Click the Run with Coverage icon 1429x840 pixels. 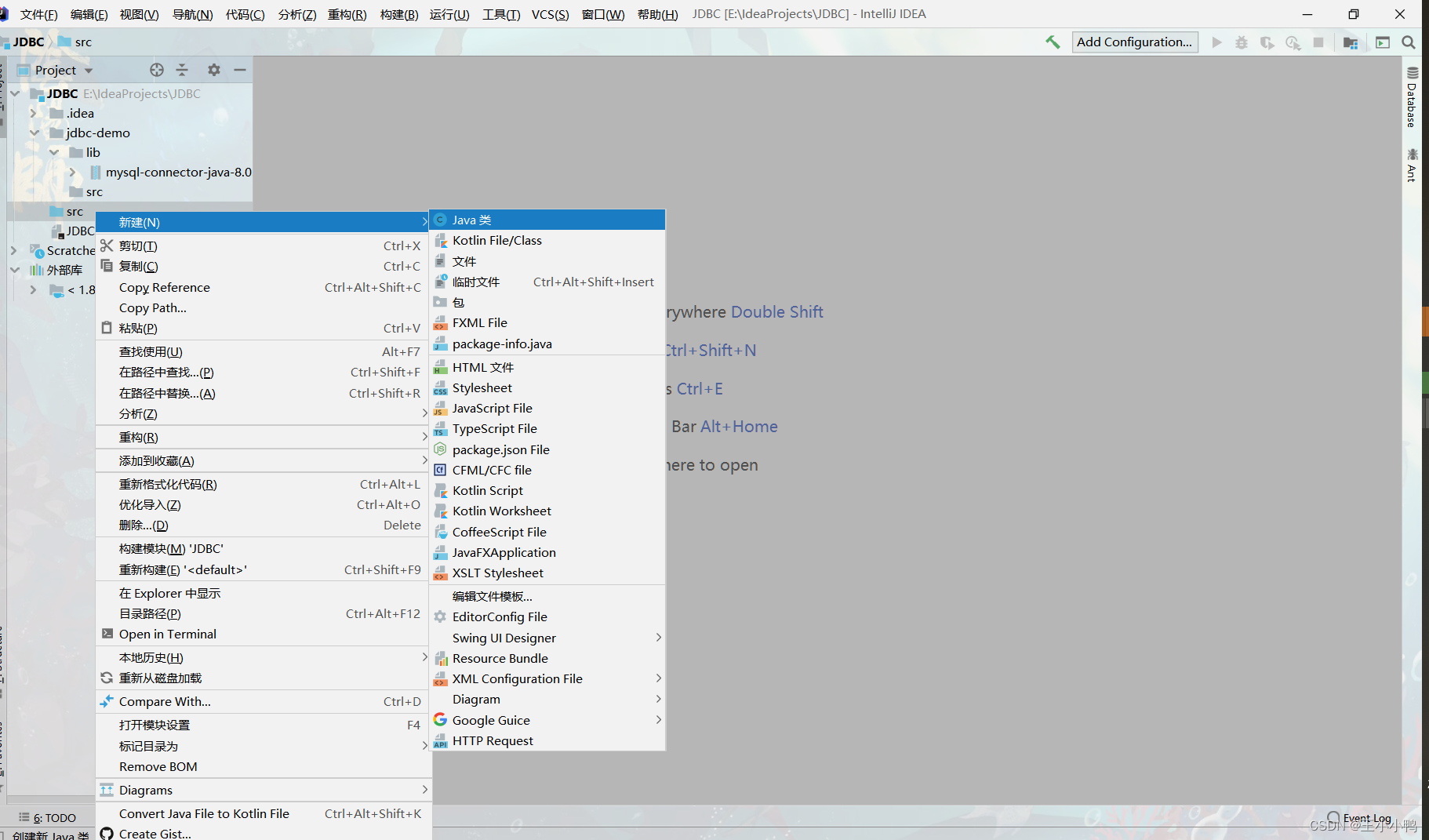[x=1267, y=42]
